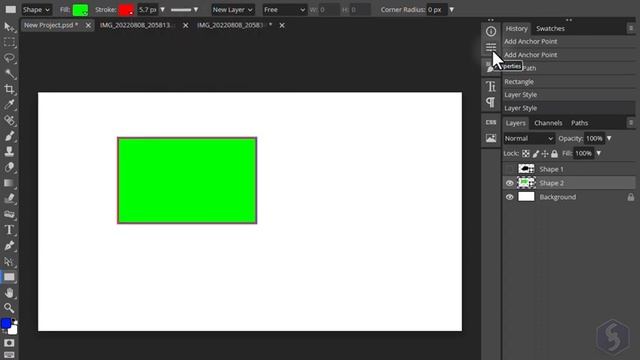Viewport: 640px width, 360px height.
Task: Open the Paragraph panel icon
Action: 491,102
